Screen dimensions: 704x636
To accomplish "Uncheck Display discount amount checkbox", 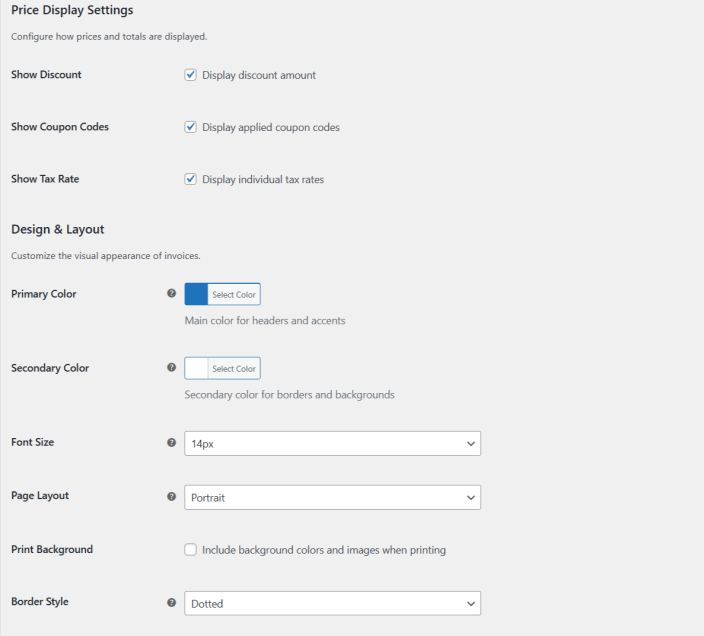I will (190, 75).
